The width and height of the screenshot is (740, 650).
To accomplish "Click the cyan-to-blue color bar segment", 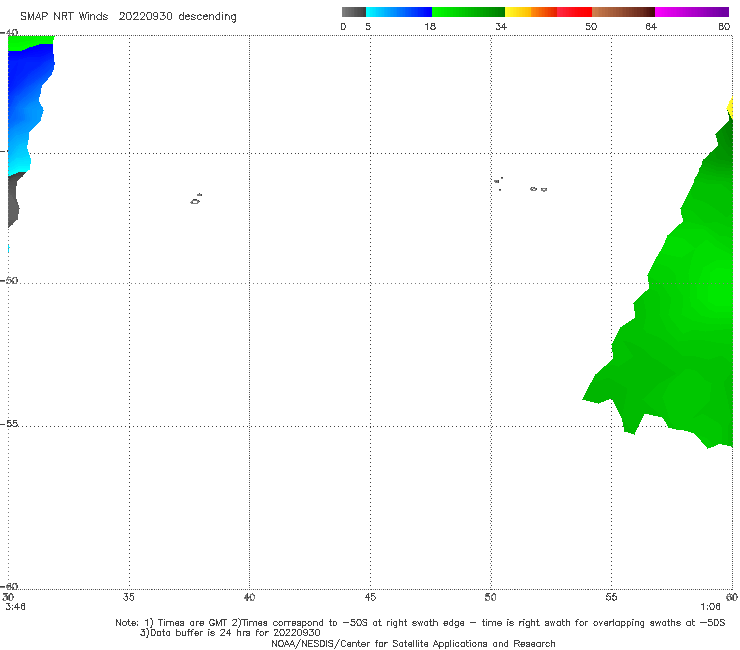I will tap(399, 12).
